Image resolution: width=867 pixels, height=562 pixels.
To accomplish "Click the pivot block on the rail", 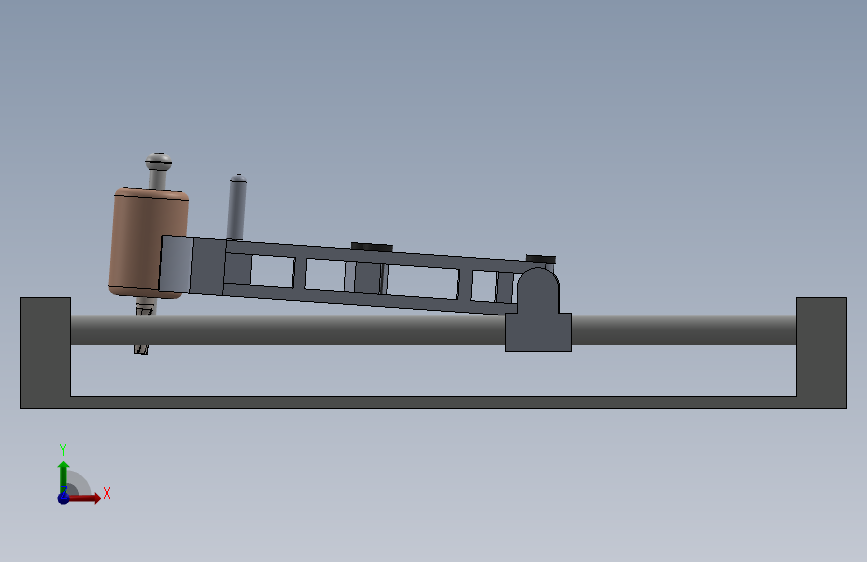I will (x=538, y=310).
